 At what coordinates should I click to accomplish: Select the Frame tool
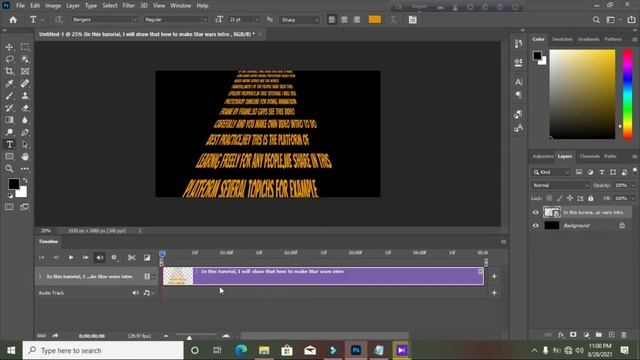pos(25,71)
